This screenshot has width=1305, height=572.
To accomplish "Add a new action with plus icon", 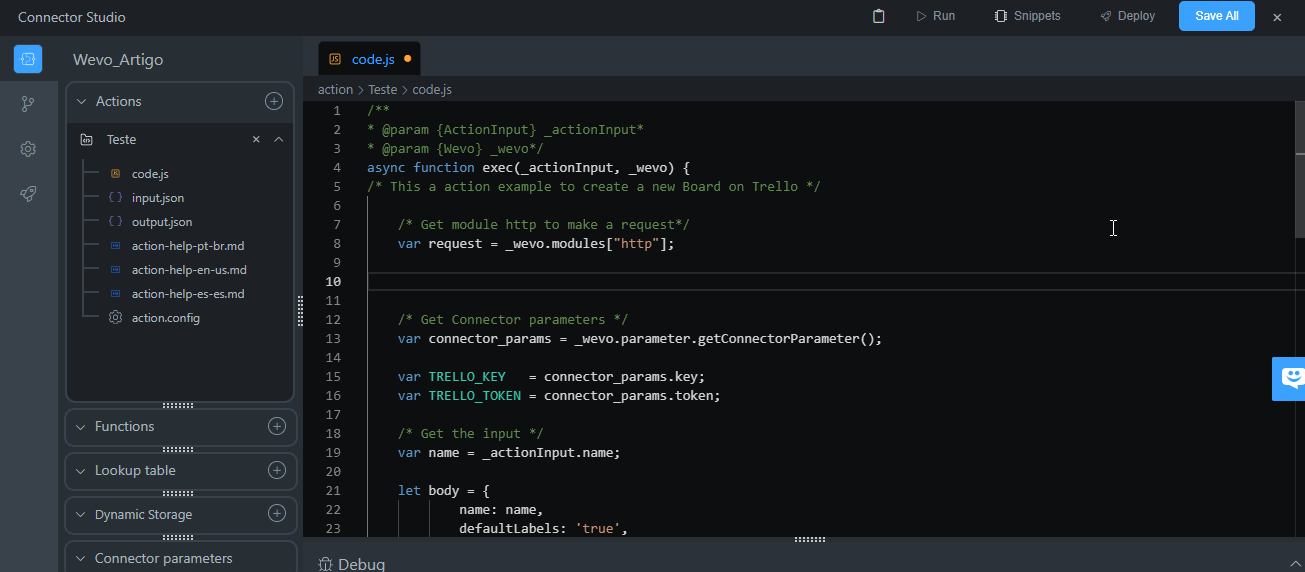I will tap(273, 101).
